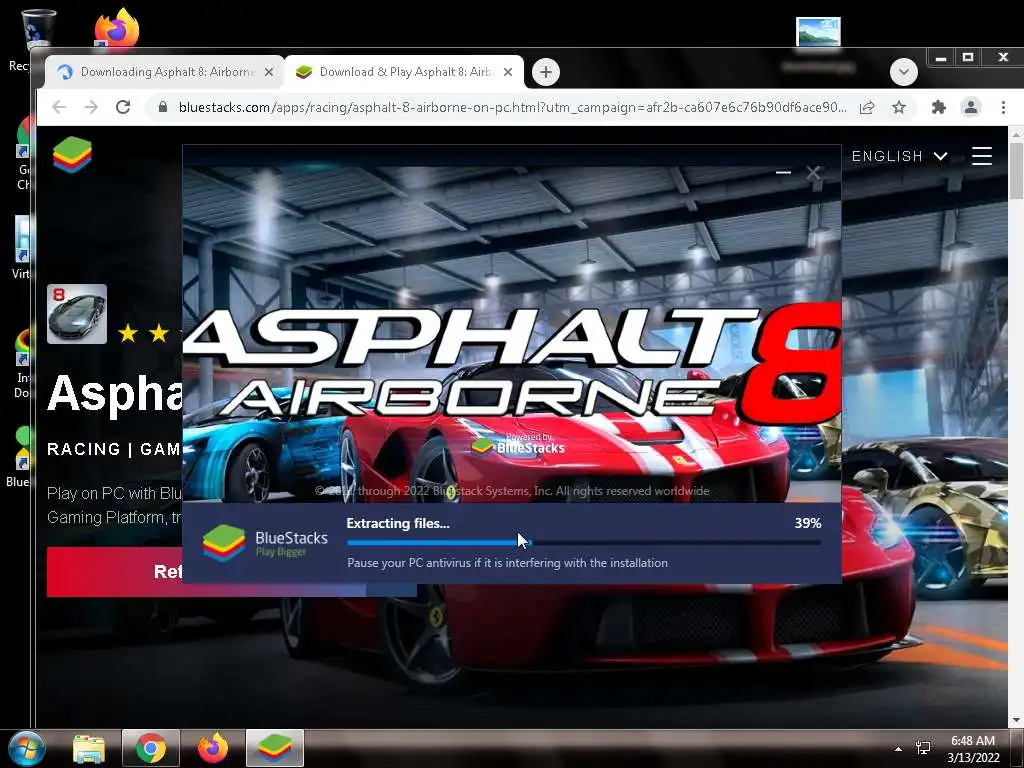Click the Asphalt 8 game icon thumbnail

click(77, 314)
